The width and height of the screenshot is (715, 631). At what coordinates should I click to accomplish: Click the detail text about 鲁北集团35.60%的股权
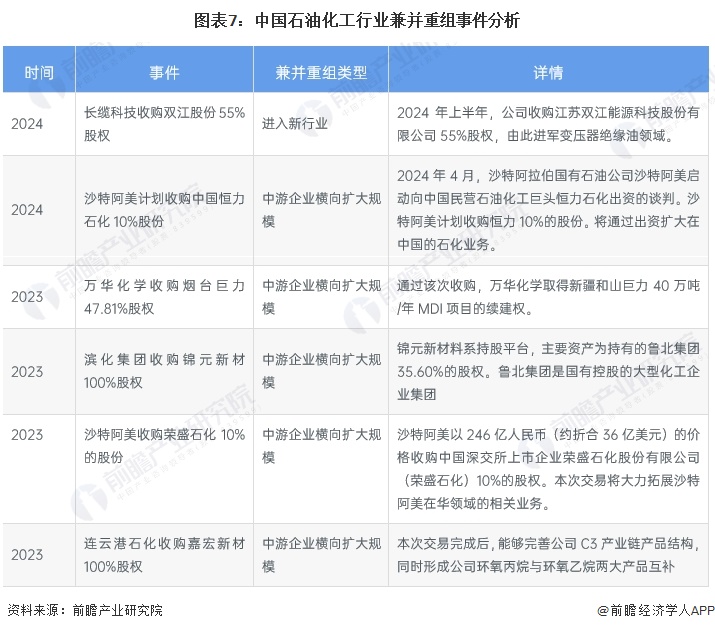(x=548, y=371)
